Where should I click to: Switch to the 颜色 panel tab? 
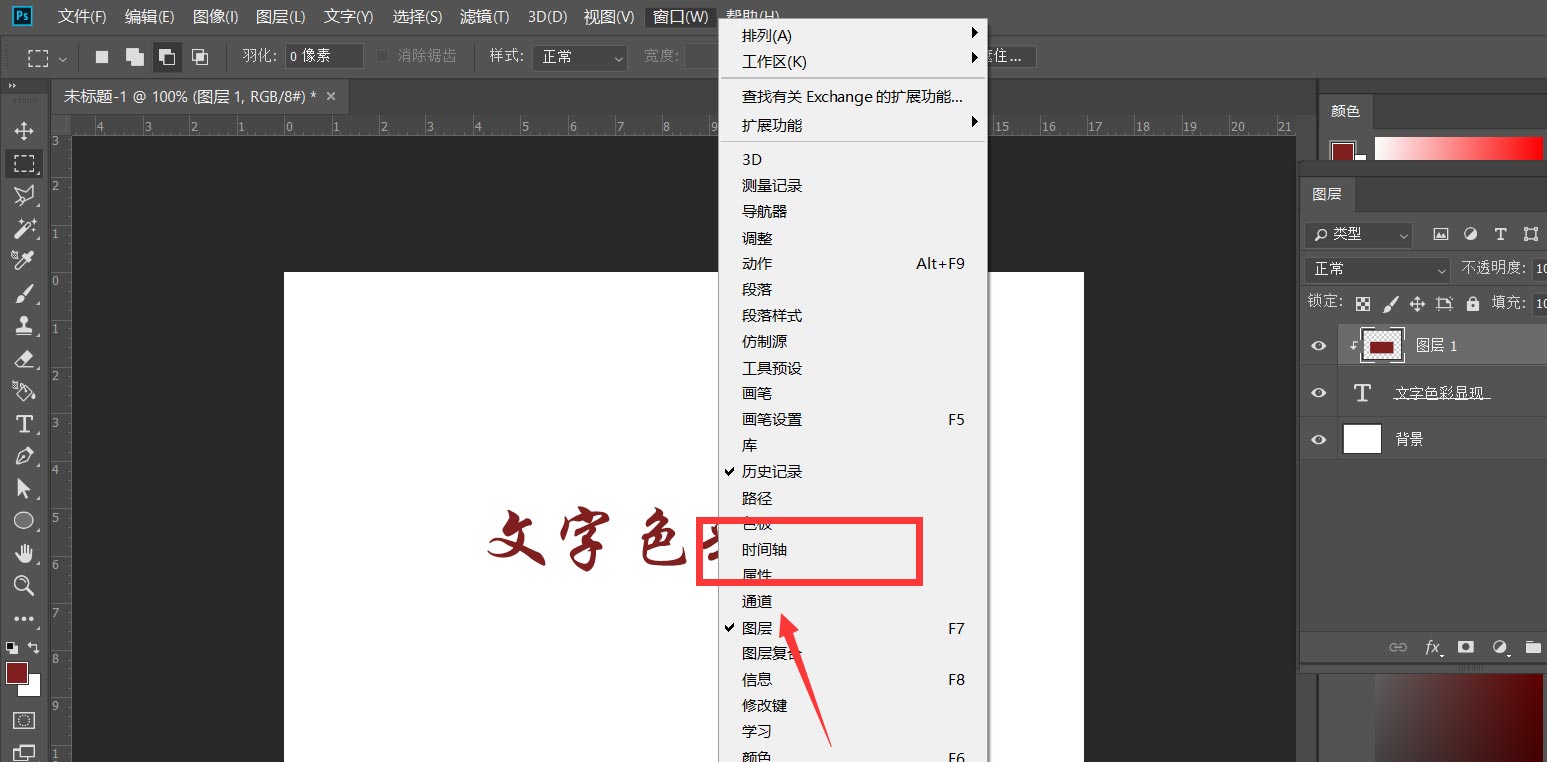(x=1345, y=111)
